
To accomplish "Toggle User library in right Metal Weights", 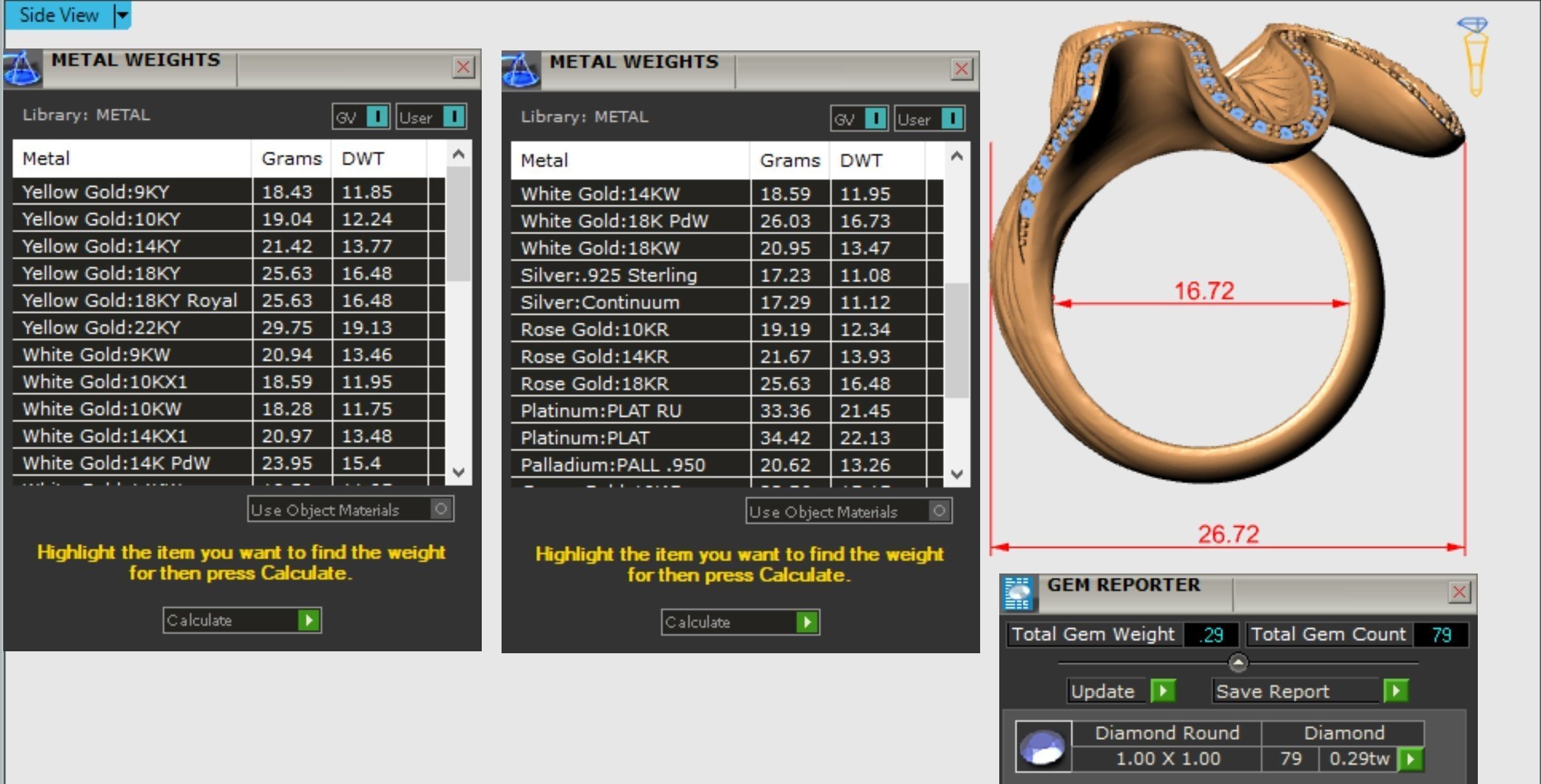I will pos(952,119).
